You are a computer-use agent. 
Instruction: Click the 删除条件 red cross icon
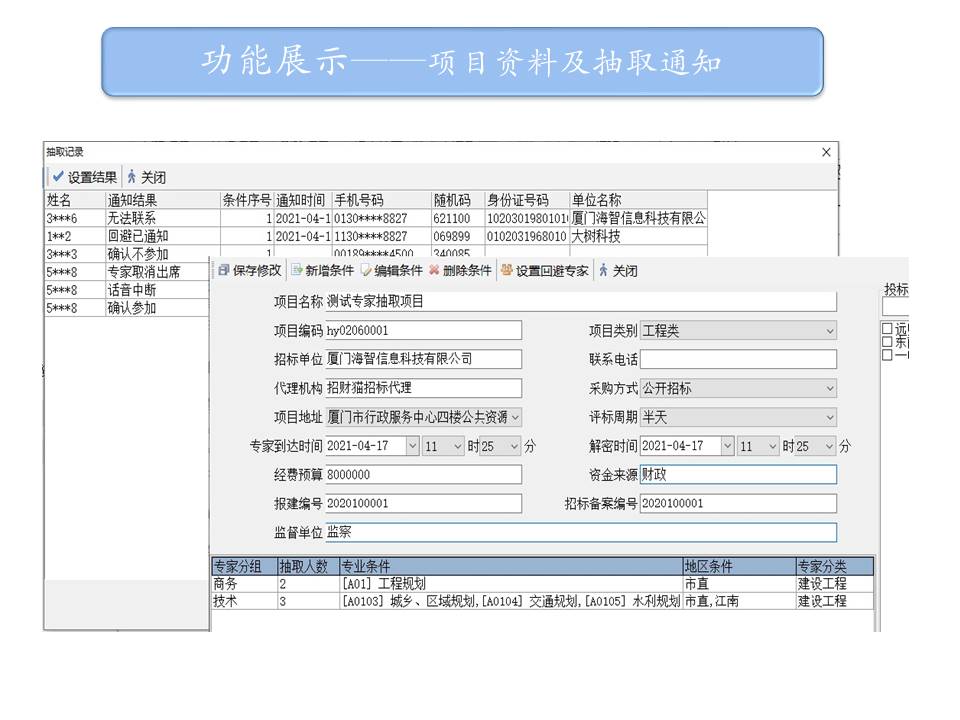(x=434, y=270)
